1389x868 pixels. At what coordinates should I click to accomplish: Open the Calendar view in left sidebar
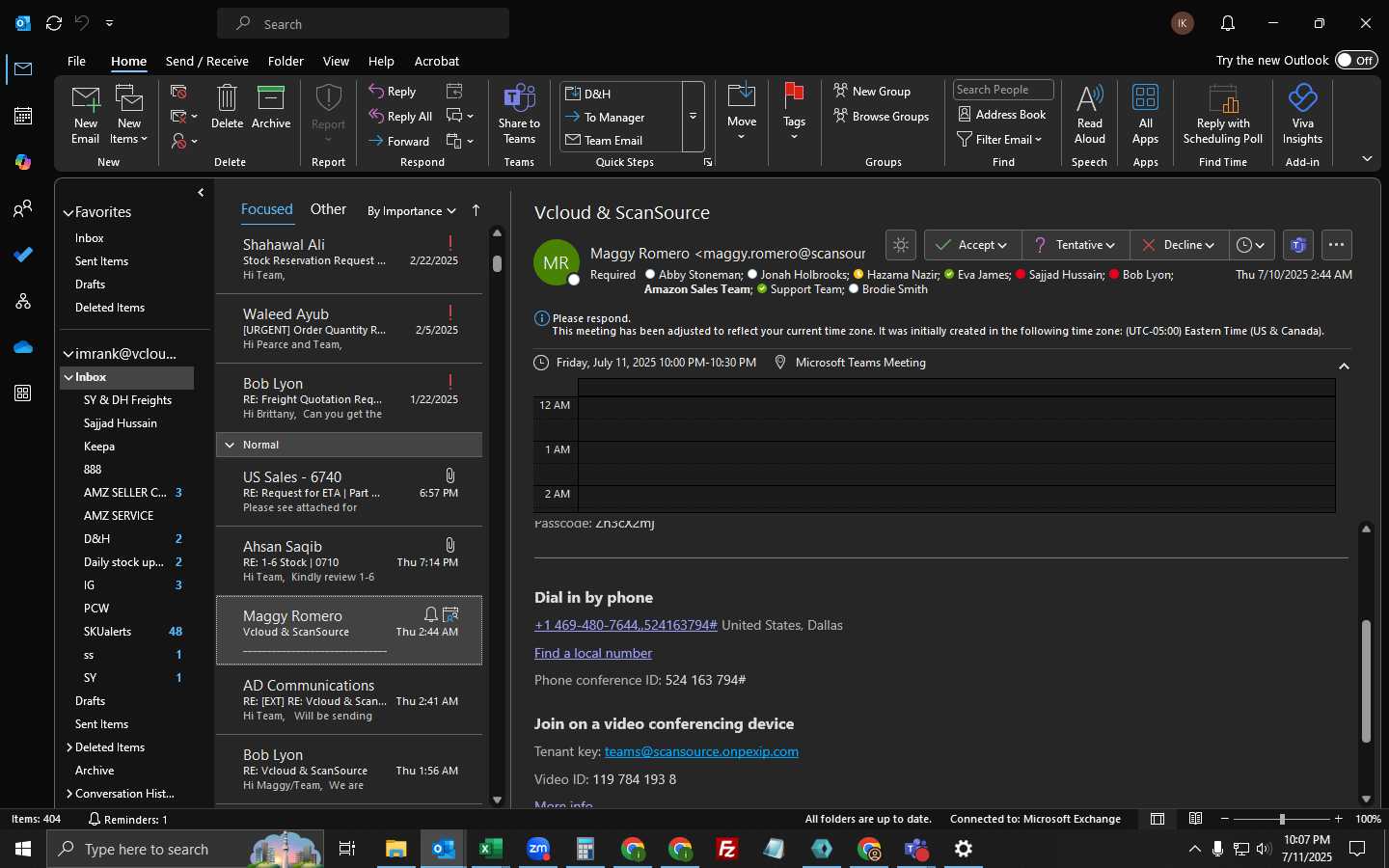click(23, 116)
